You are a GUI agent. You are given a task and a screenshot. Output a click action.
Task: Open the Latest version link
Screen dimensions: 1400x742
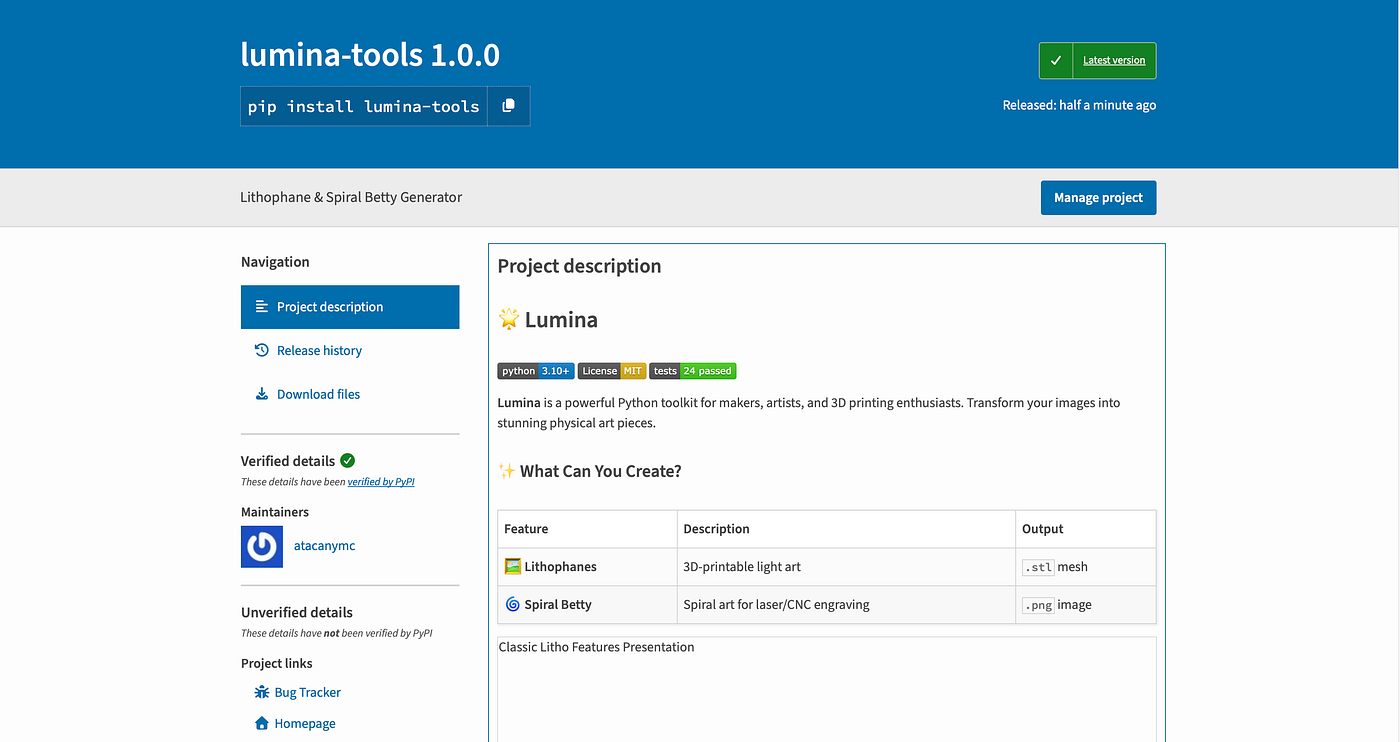pyautogui.click(x=1114, y=60)
